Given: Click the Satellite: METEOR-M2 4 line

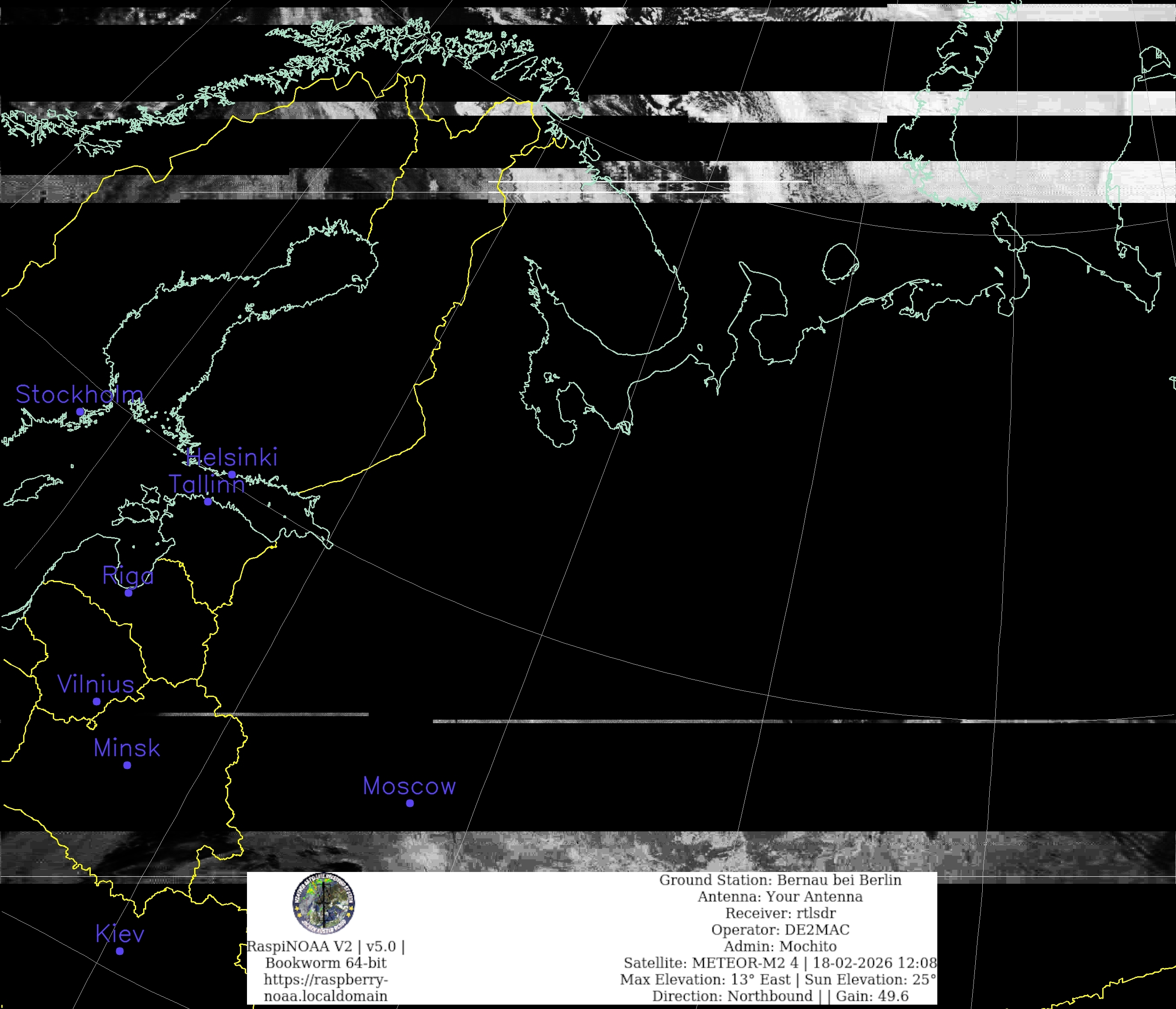Looking at the screenshot, I should pos(780,963).
